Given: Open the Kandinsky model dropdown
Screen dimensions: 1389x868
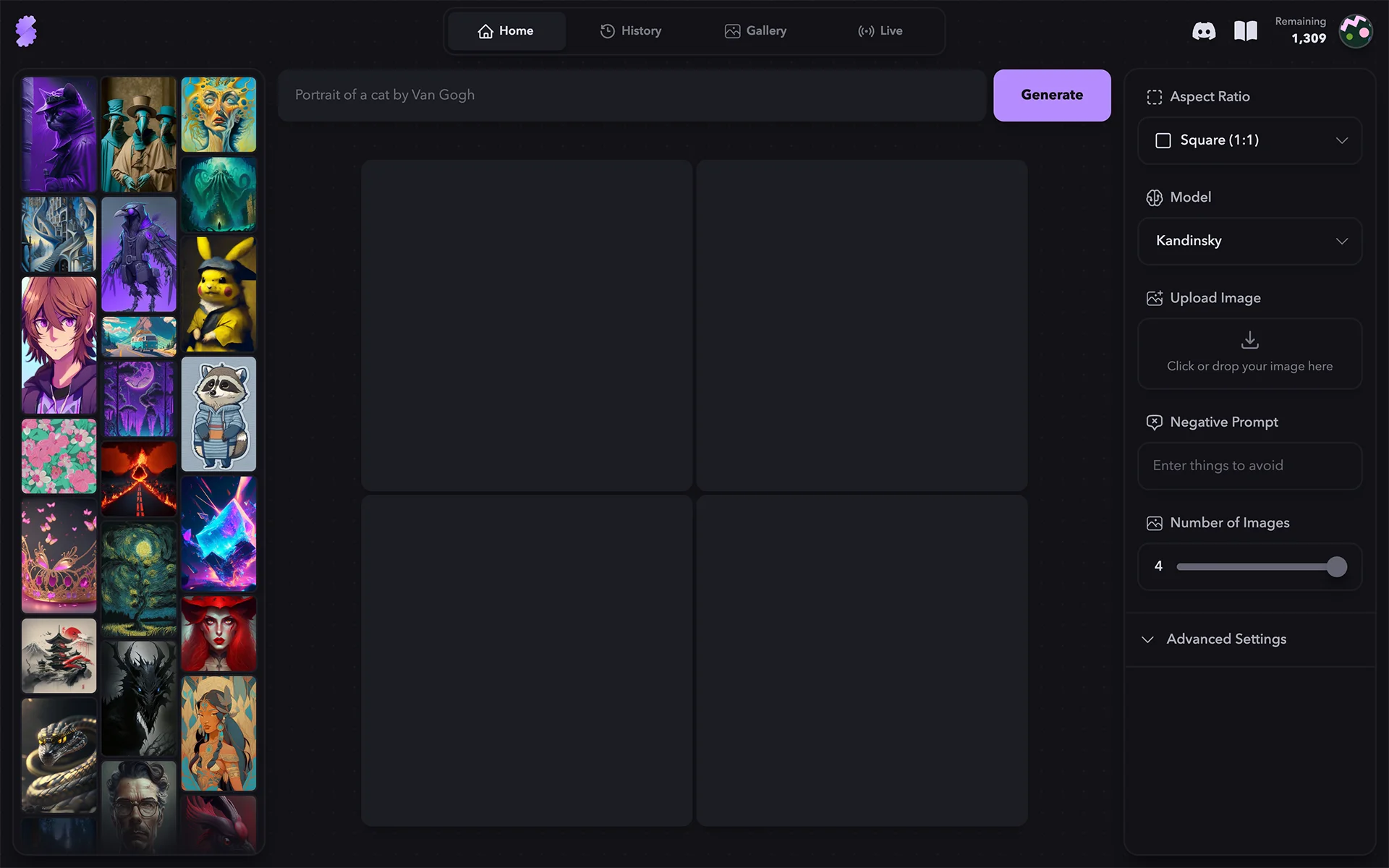Looking at the screenshot, I should 1249,241.
